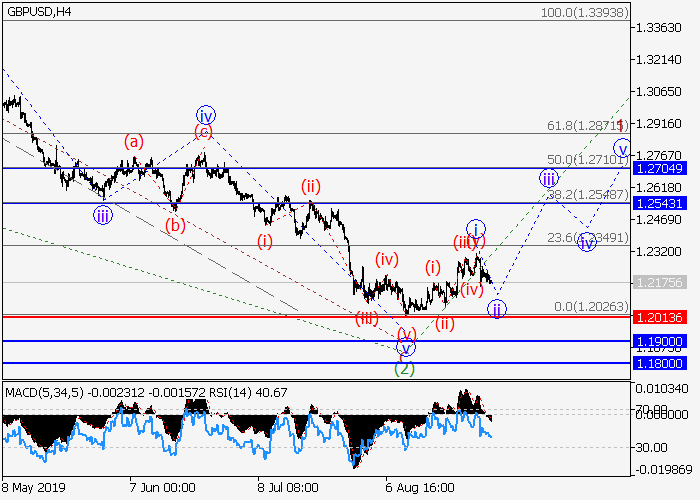Viewport: 700px width, 500px height.
Task: Select the red (b) wave label
Action: click(176, 225)
